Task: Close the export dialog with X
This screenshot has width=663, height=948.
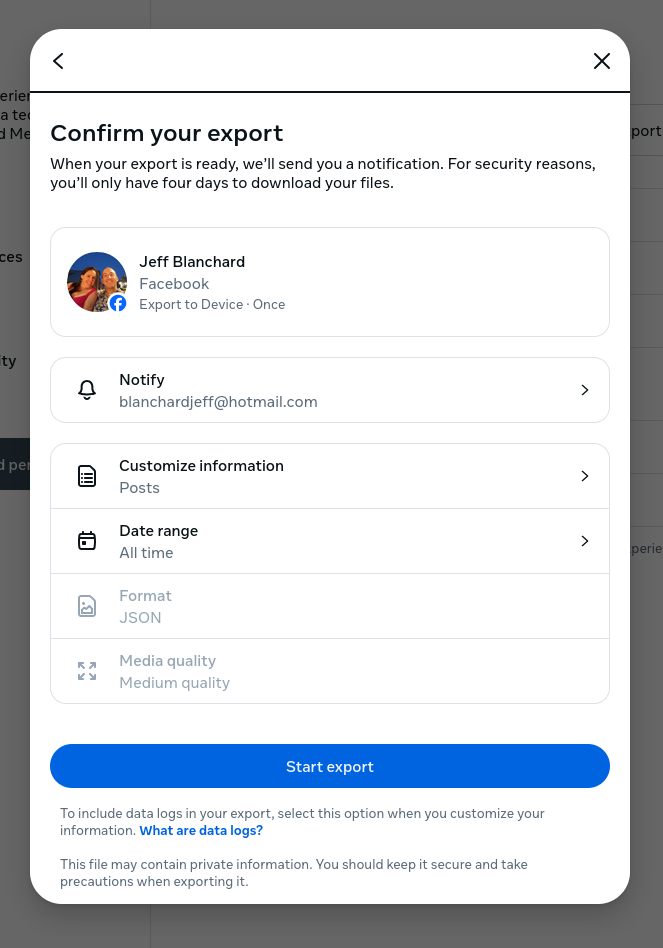Action: (x=601, y=61)
